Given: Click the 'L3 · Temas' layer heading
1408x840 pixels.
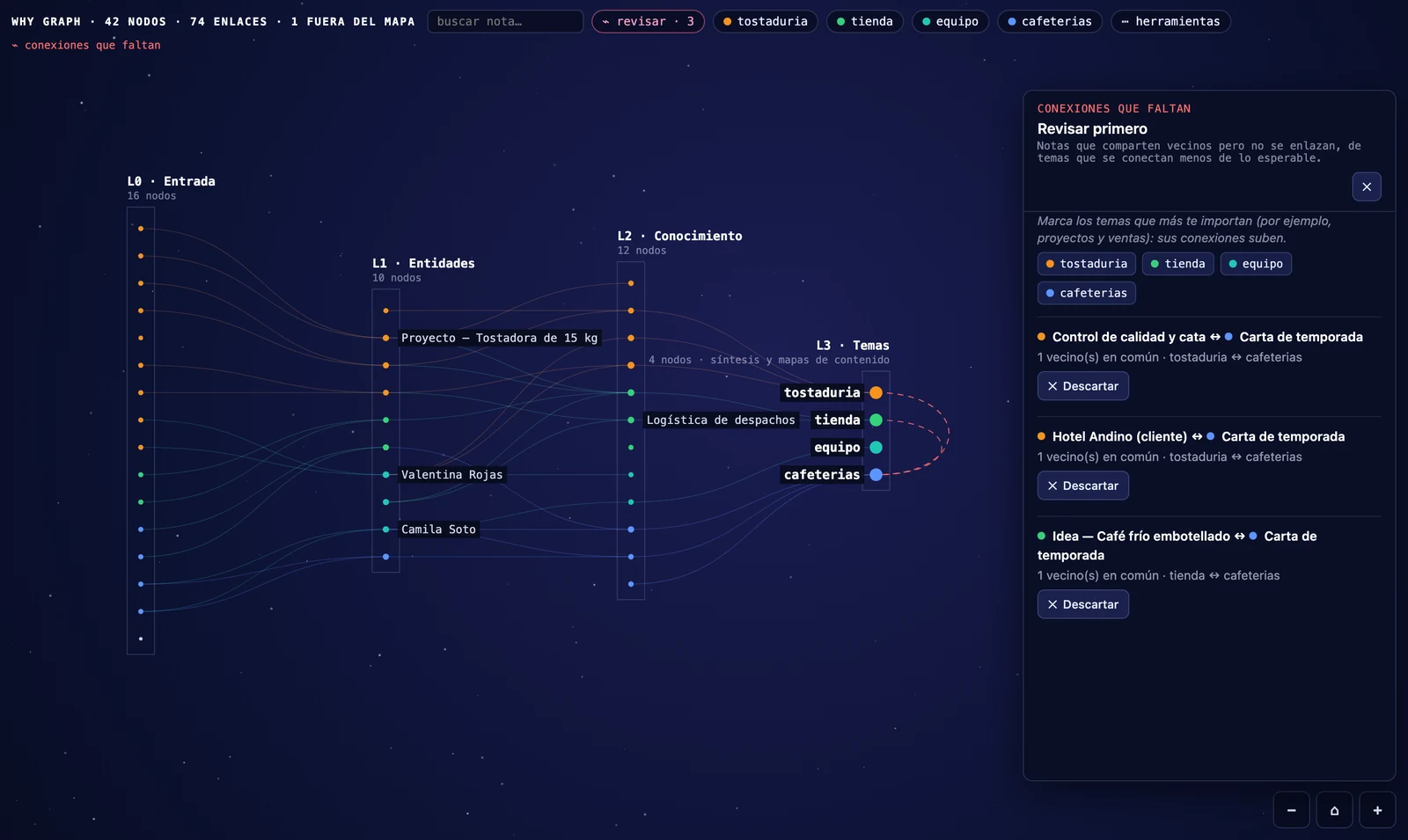Looking at the screenshot, I should (853, 346).
